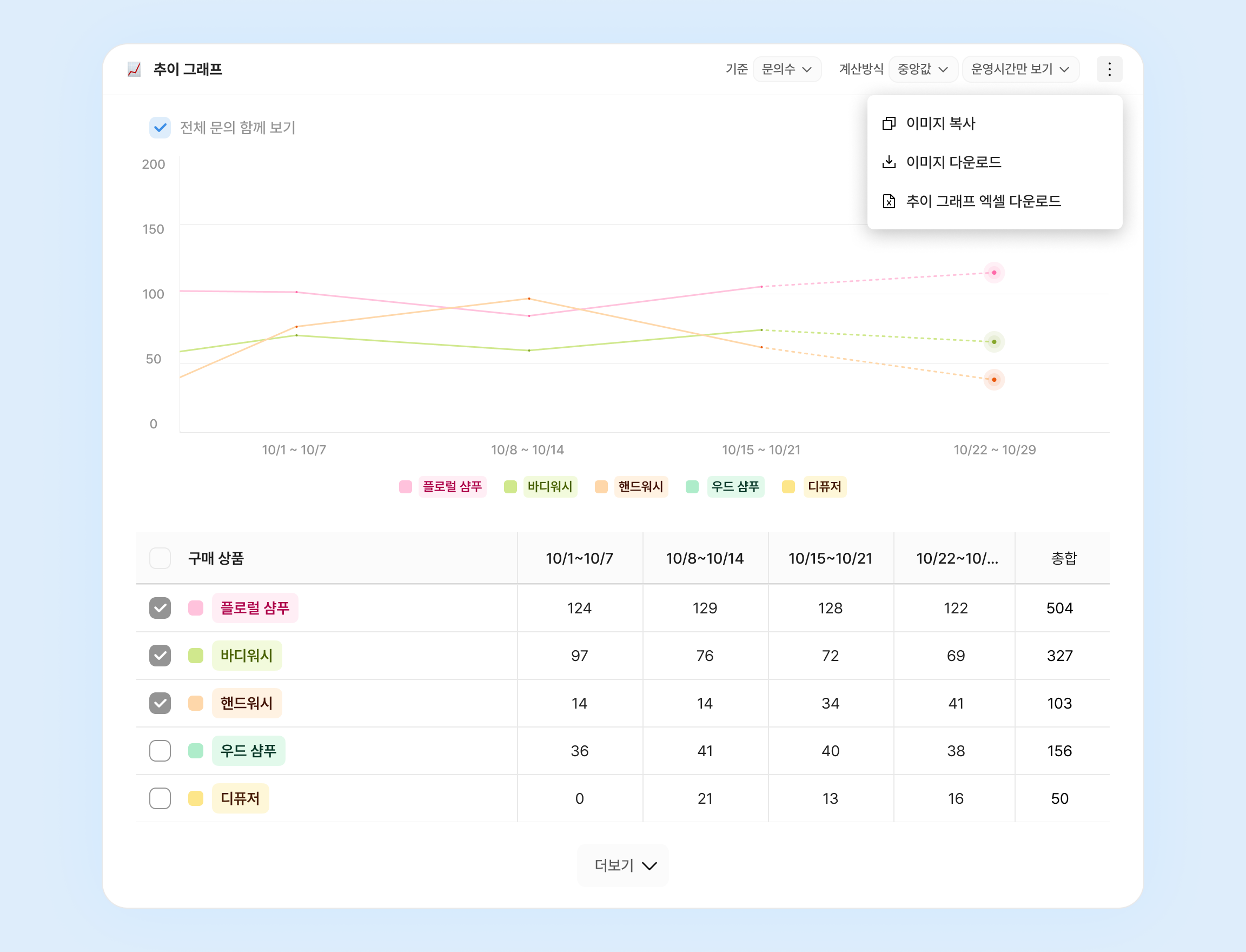The image size is (1246, 952).
Task: Click the green endpoint marker on the chart
Action: (993, 342)
